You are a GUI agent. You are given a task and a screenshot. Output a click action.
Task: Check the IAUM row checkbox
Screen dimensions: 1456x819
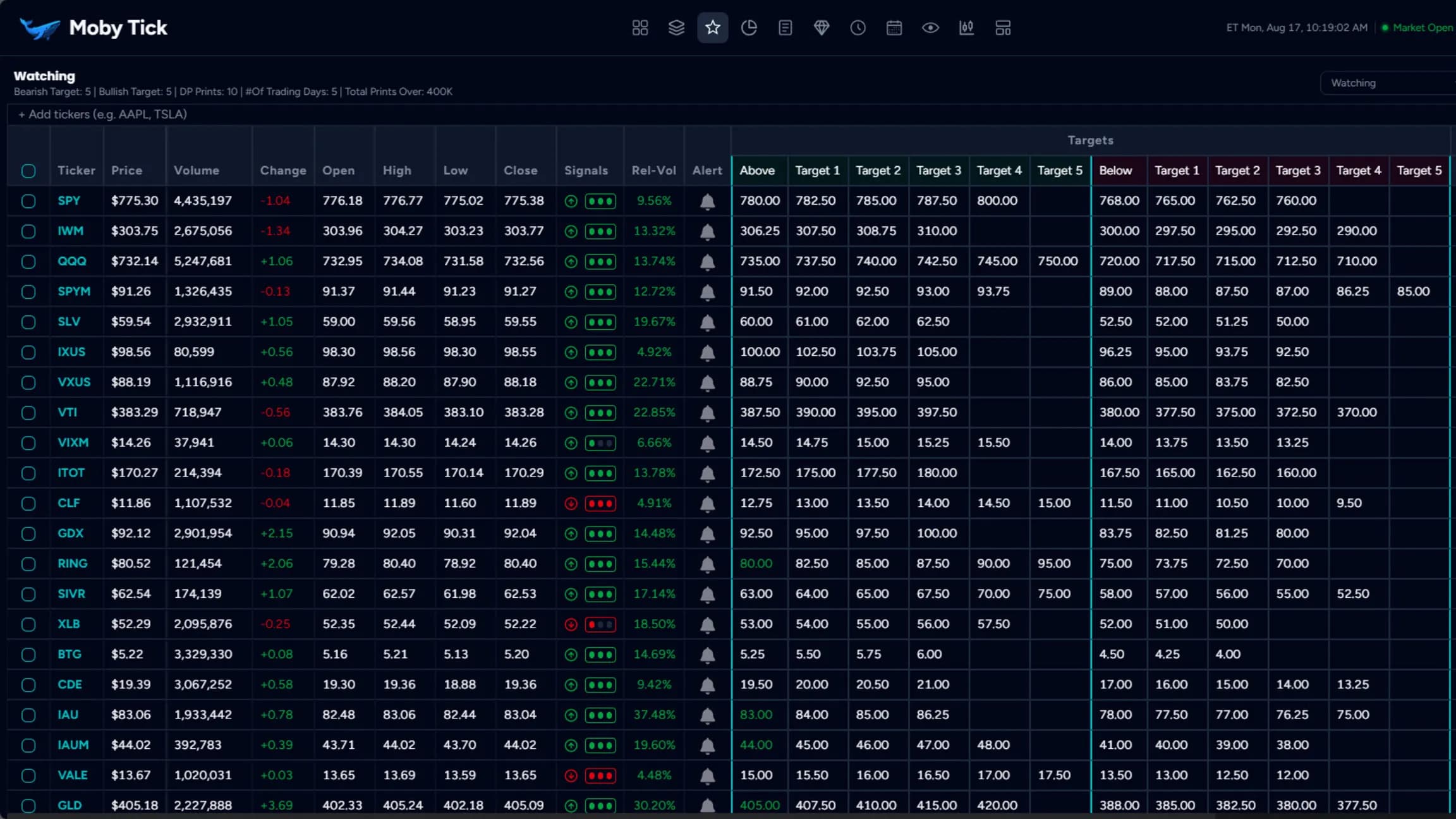pyautogui.click(x=28, y=746)
